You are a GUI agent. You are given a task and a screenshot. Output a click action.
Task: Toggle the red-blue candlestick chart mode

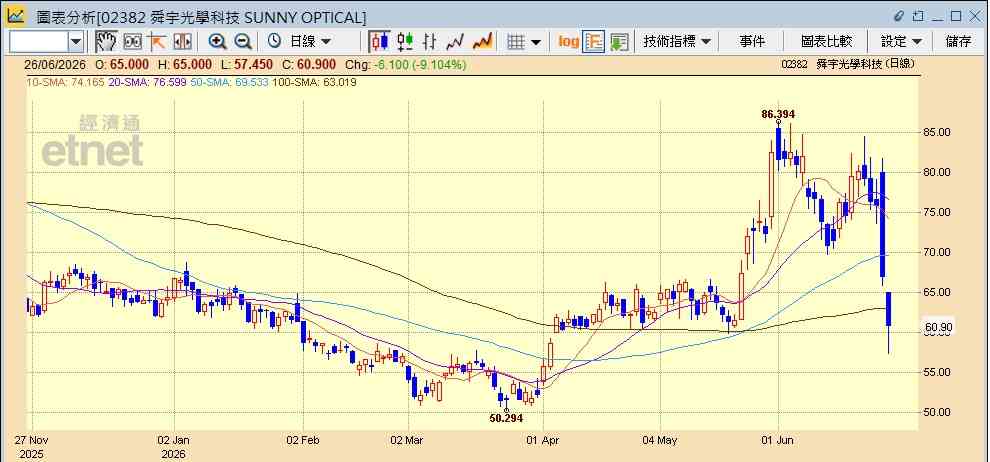coord(379,42)
